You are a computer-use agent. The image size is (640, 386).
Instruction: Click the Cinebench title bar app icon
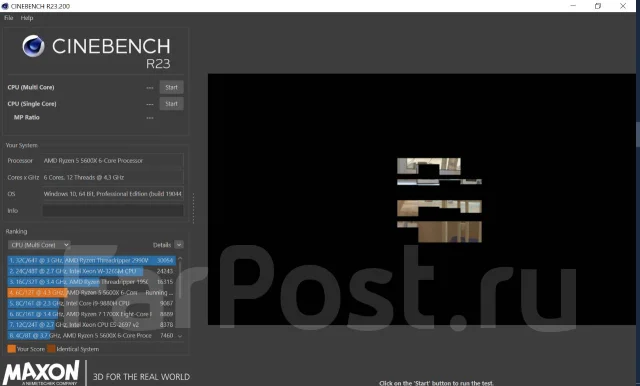tap(5, 6)
